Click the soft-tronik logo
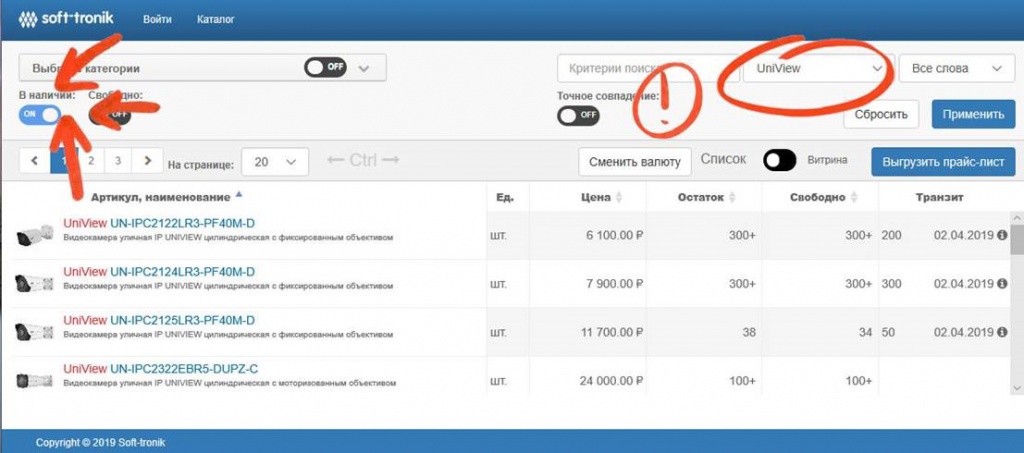Viewport: 1024px width, 453px height. 66,19
